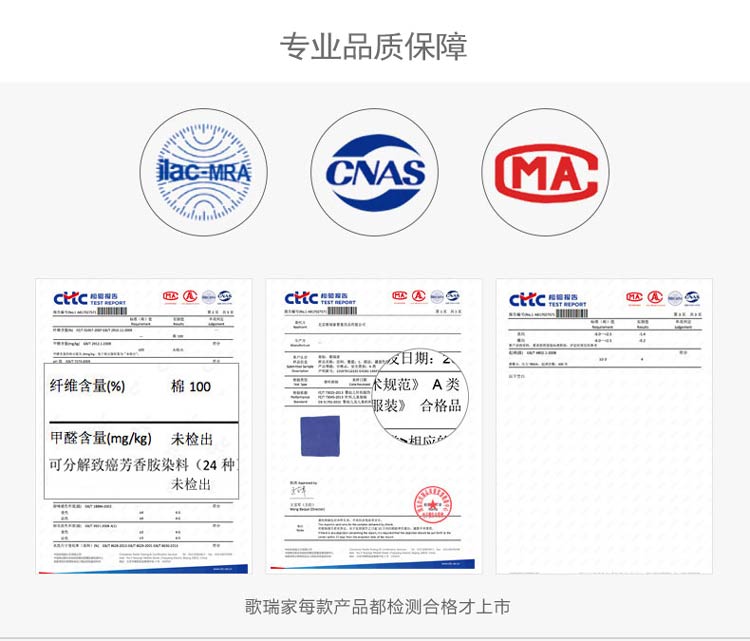Click the ilac-MRA certification logo
Image resolution: width=750 pixels, height=641 pixels.
tap(203, 172)
